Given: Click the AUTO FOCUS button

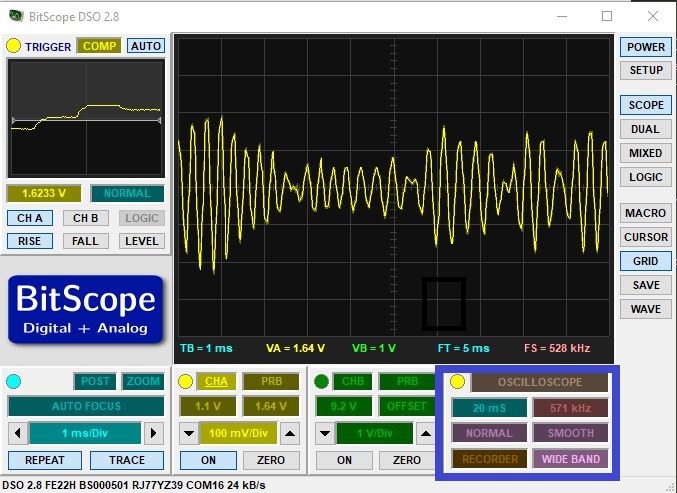Looking at the screenshot, I should 86,406.
